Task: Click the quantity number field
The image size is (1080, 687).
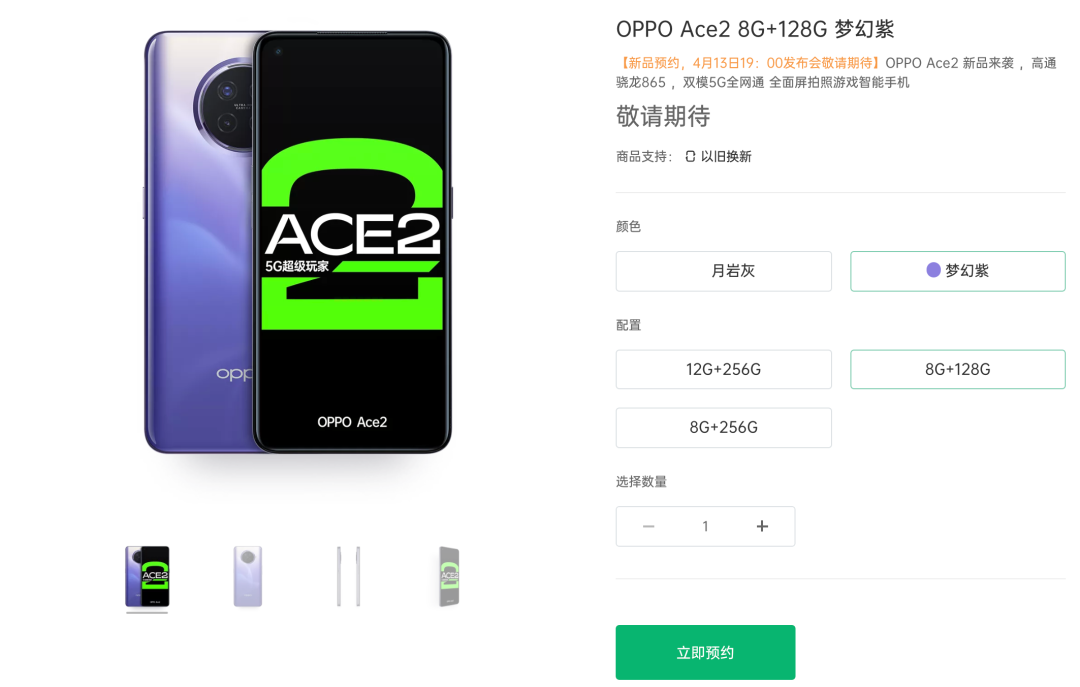Action: [705, 526]
